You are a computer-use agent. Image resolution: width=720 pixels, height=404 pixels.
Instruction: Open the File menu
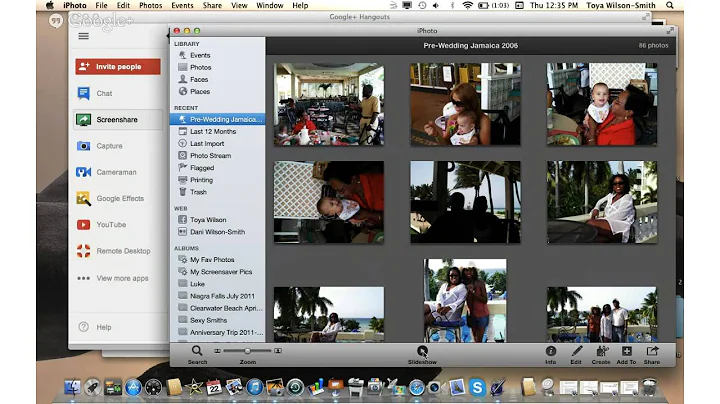(101, 6)
